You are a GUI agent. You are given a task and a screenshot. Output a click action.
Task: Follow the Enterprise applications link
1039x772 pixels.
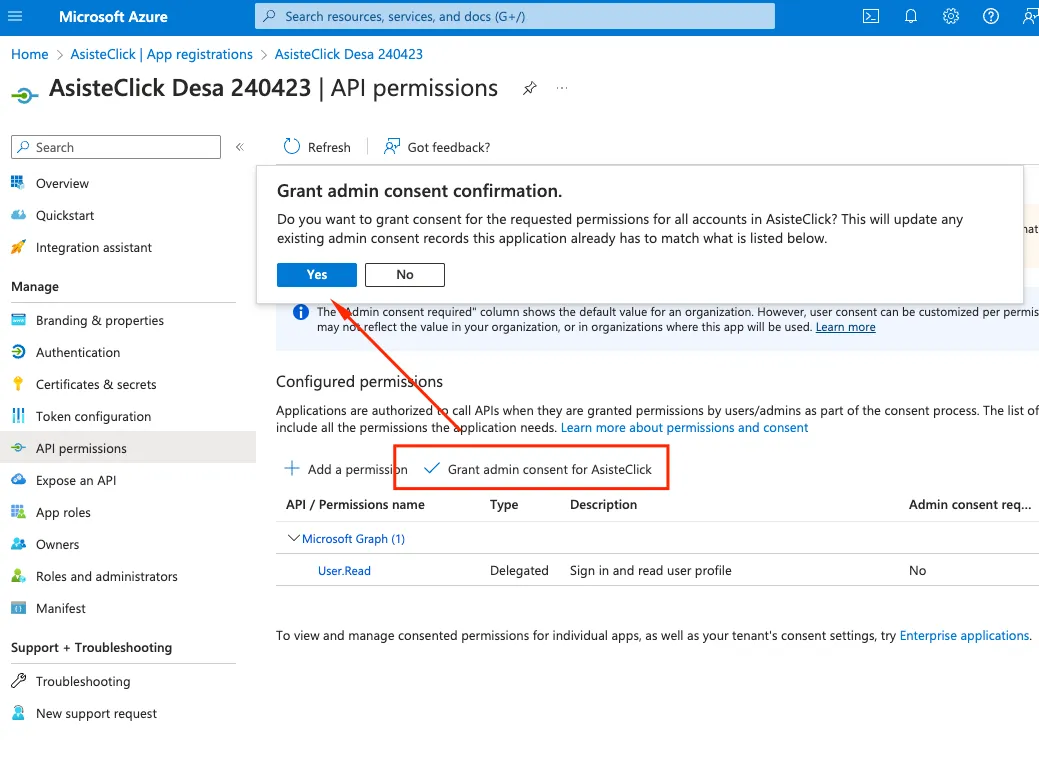pyautogui.click(x=964, y=635)
